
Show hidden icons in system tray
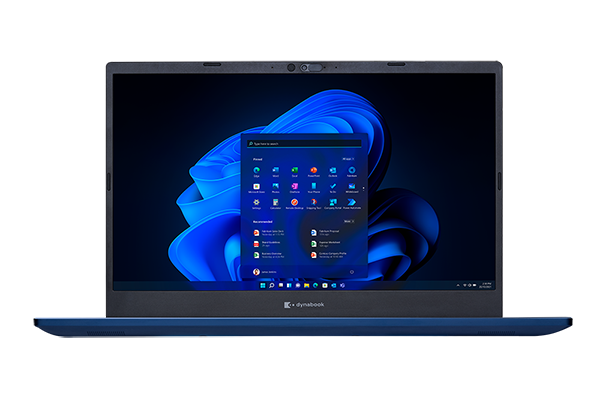tap(458, 286)
